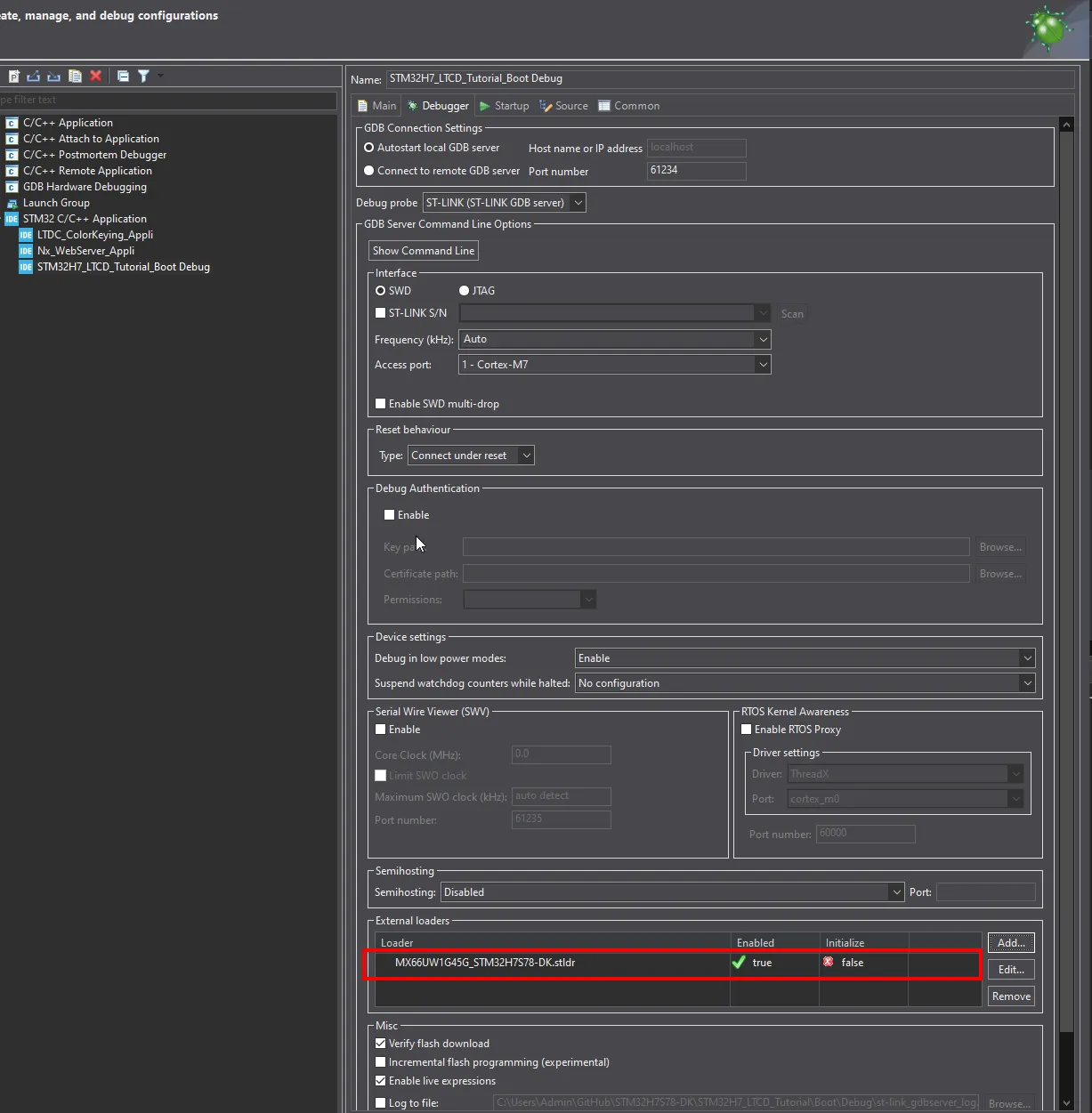Click the type filter text field

pos(168,100)
